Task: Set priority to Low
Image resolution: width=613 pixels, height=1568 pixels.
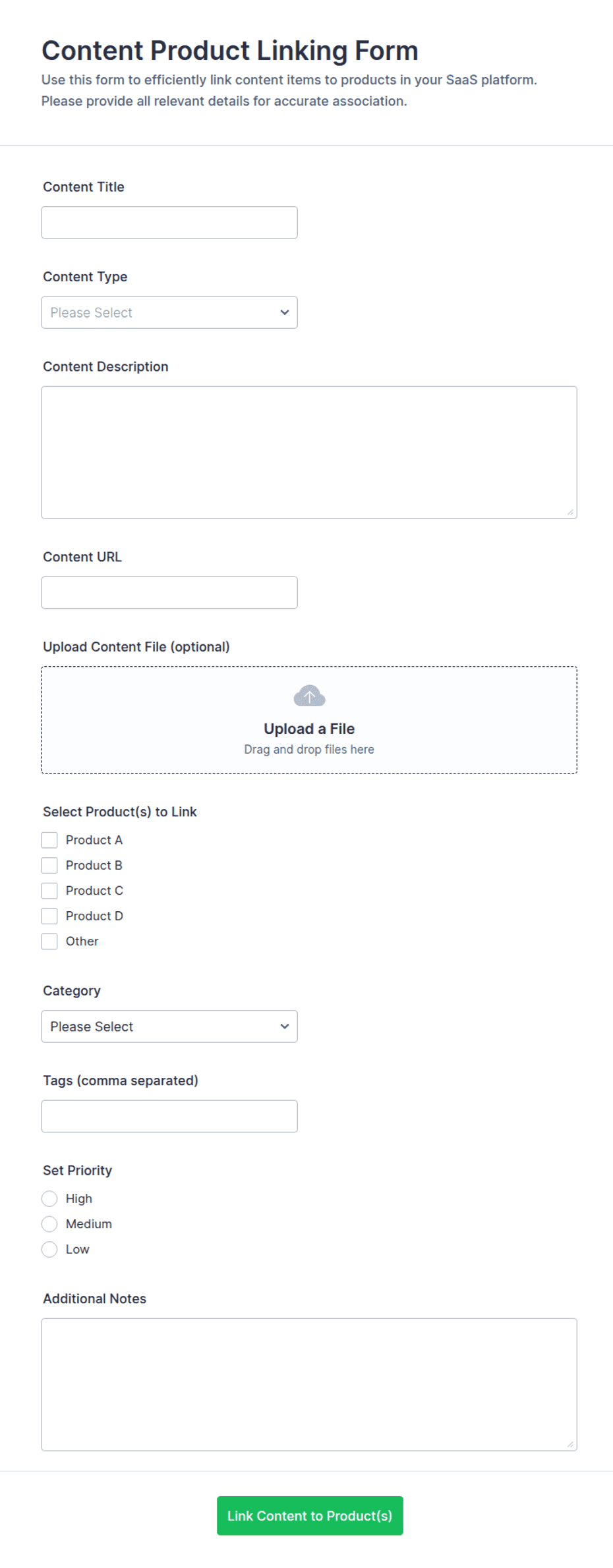Action: [x=49, y=1249]
